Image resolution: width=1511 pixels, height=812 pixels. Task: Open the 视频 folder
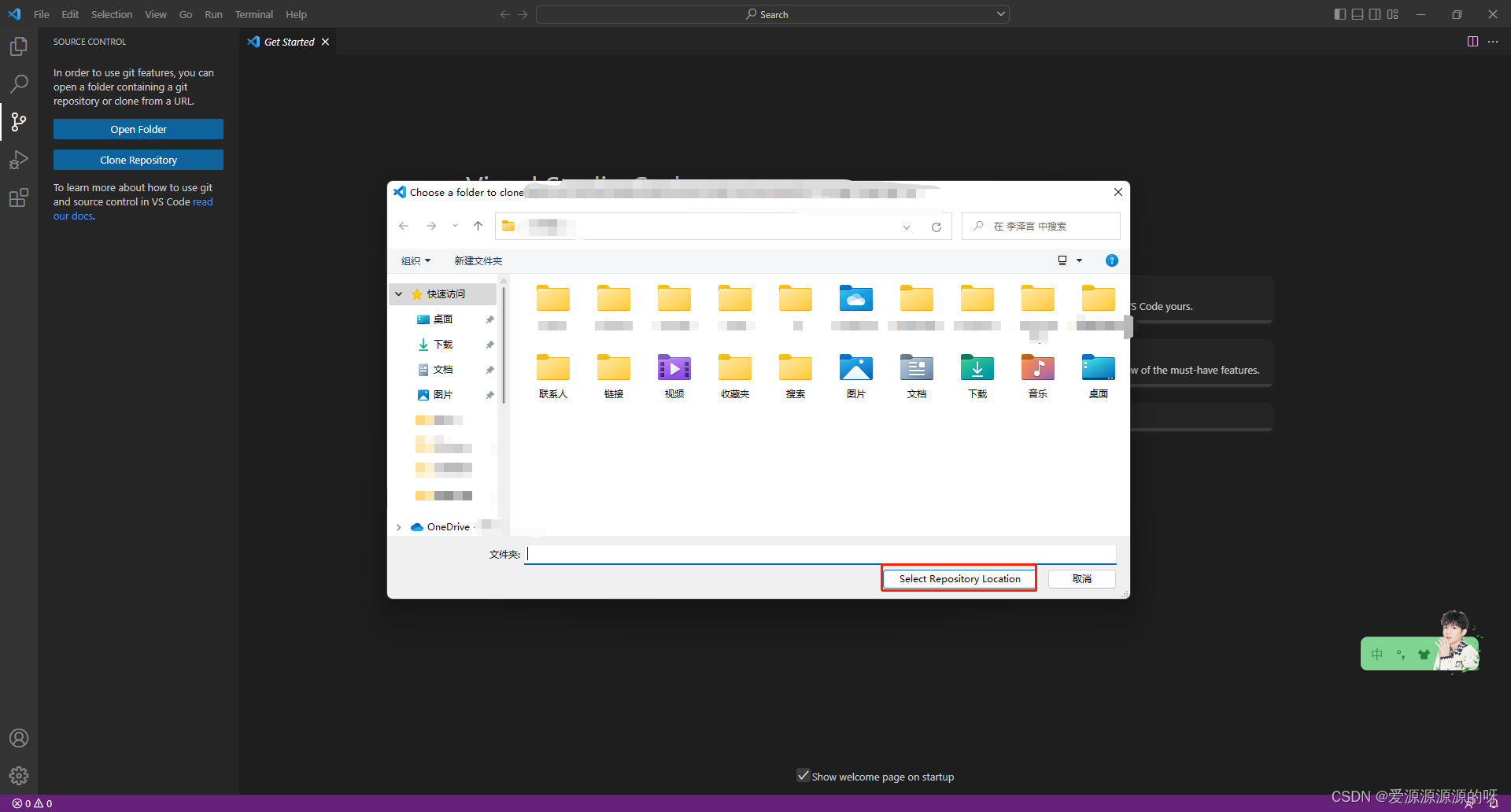[674, 377]
